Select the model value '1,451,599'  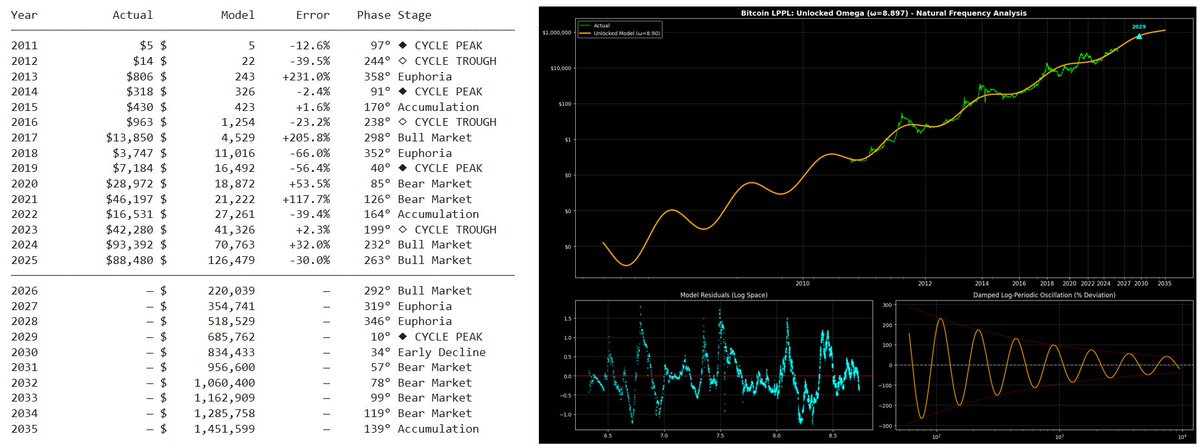pos(225,428)
